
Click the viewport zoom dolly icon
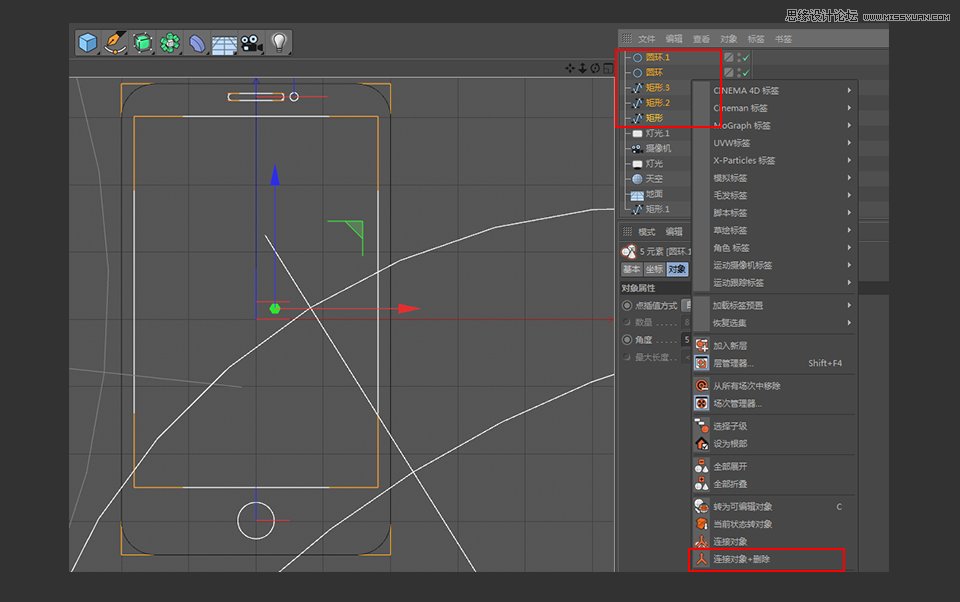click(582, 68)
